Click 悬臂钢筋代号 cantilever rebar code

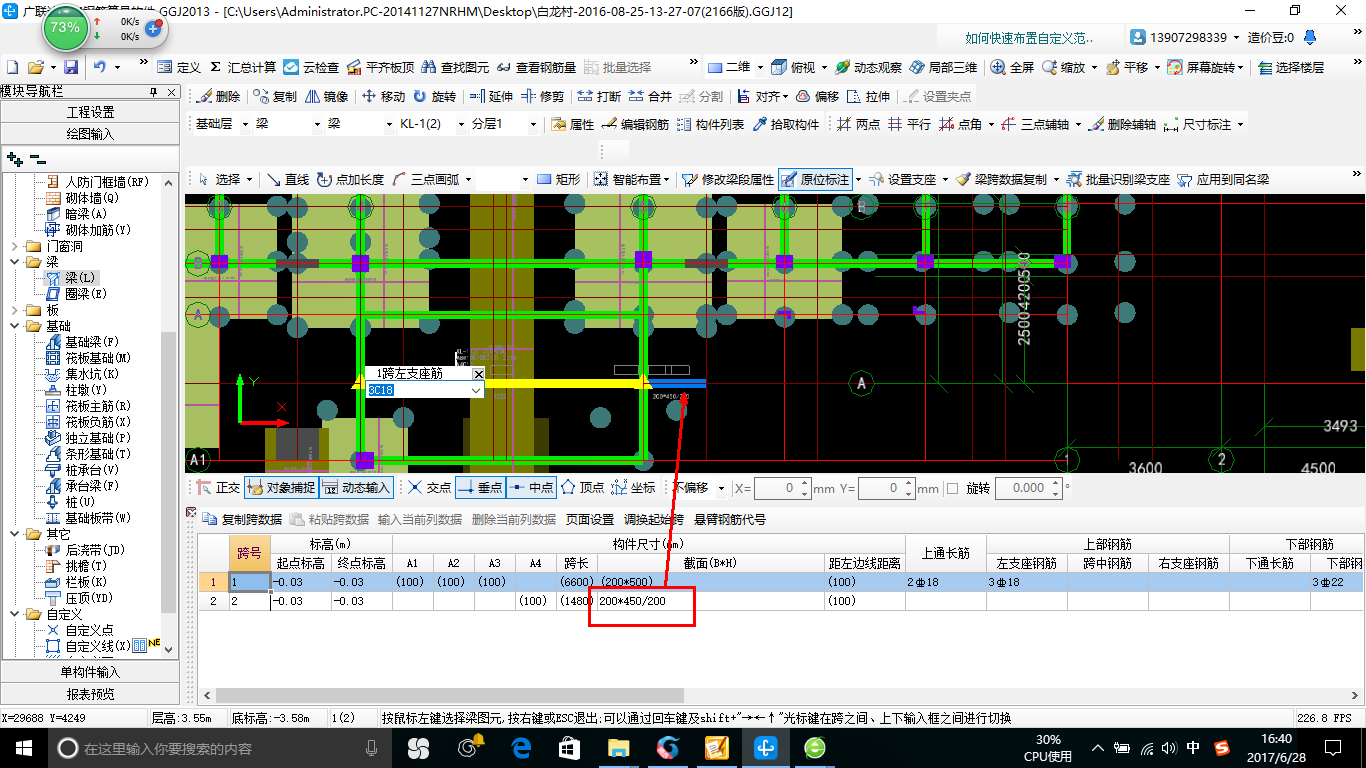(x=730, y=519)
